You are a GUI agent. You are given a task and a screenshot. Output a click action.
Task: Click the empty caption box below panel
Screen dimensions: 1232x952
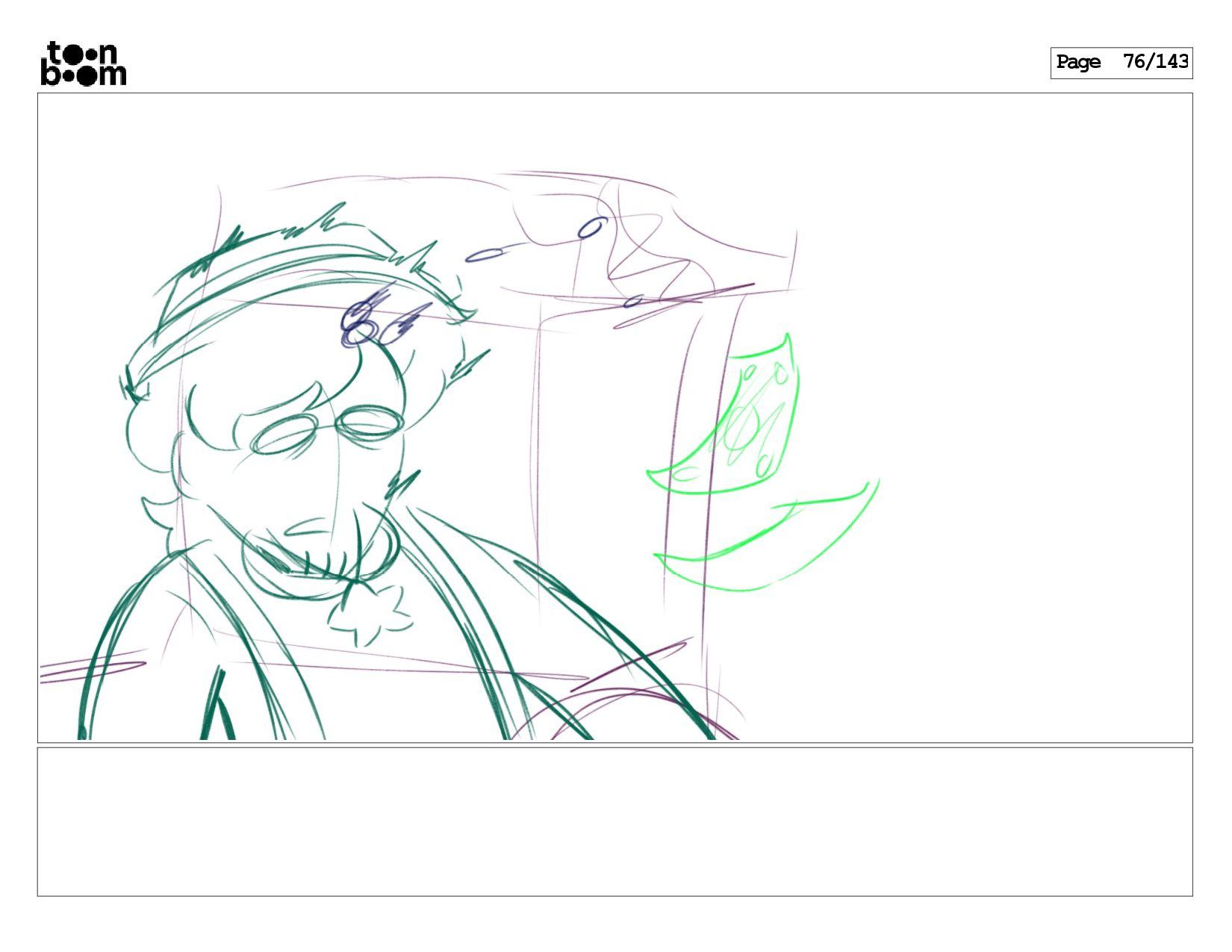[615, 821]
